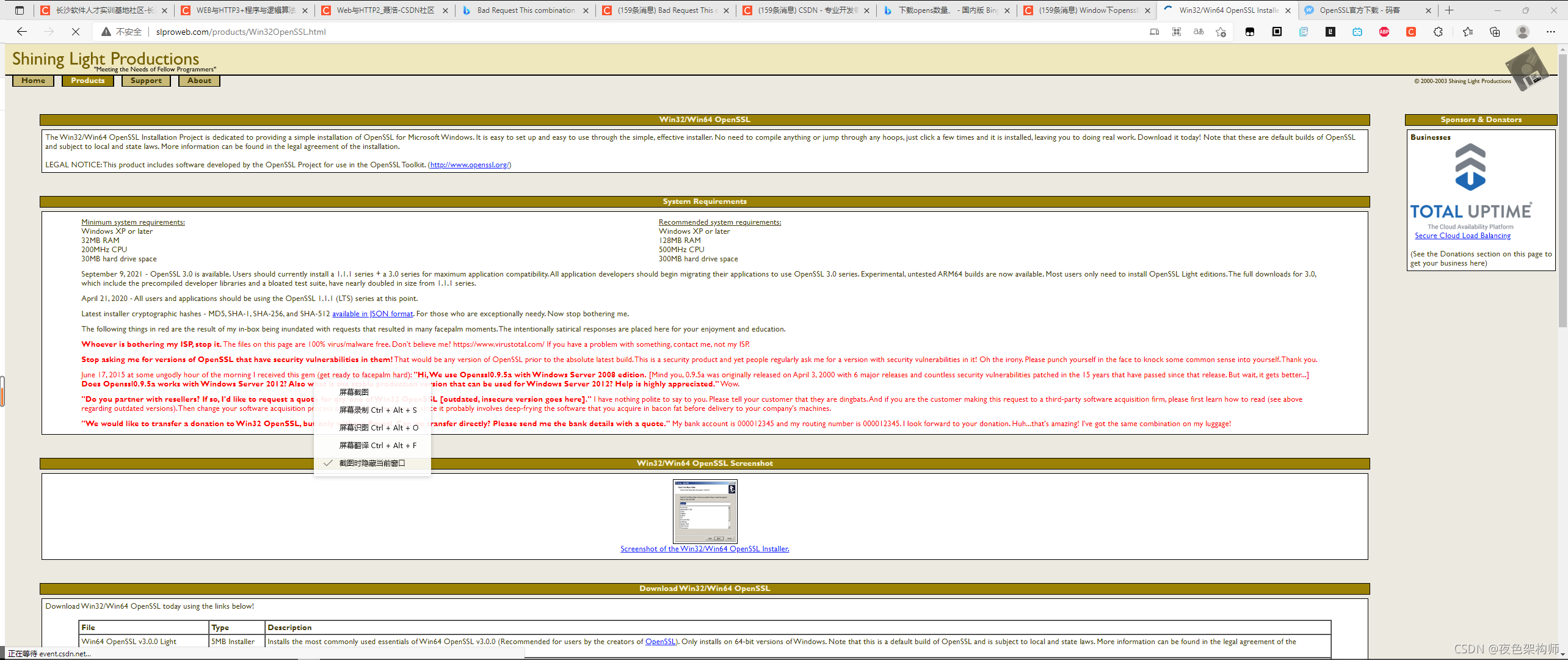
Task: Open the Bilibili extension icon
Action: pyautogui.click(x=1357, y=32)
